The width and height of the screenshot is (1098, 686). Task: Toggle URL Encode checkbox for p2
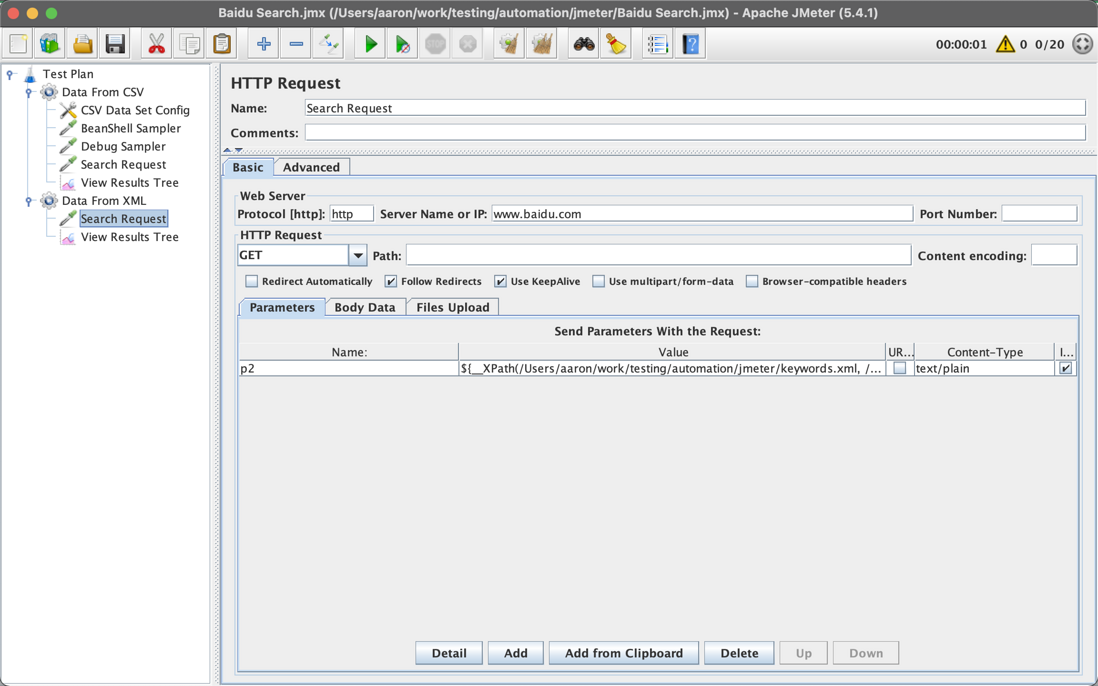tap(899, 368)
